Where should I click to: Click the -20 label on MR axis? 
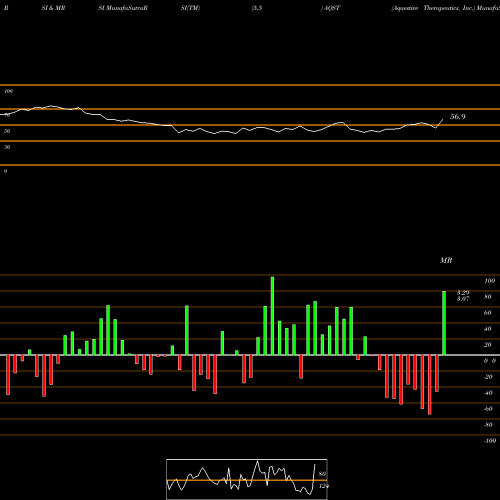click(x=488, y=377)
